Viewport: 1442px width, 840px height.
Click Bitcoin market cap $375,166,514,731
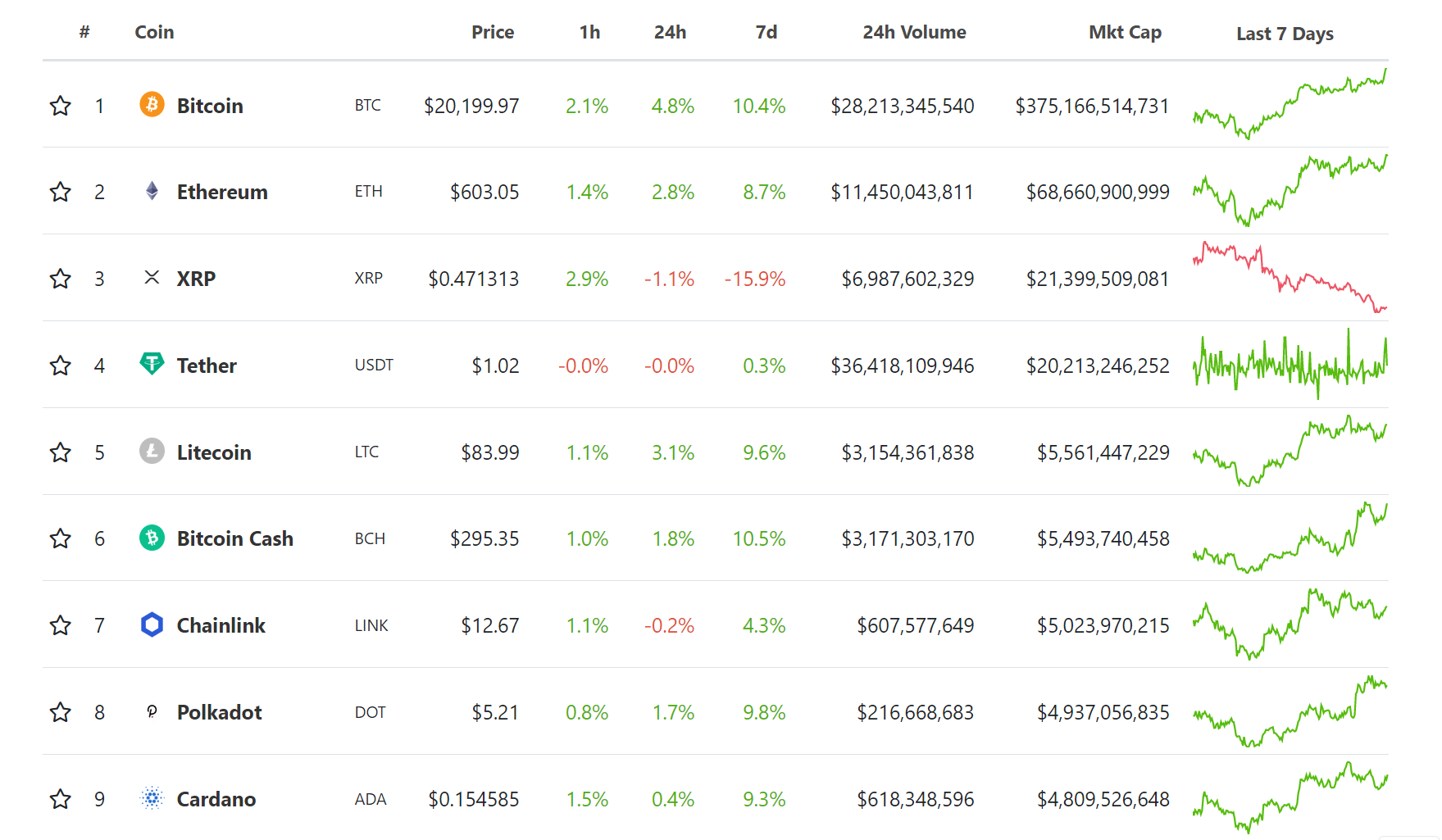[1092, 106]
